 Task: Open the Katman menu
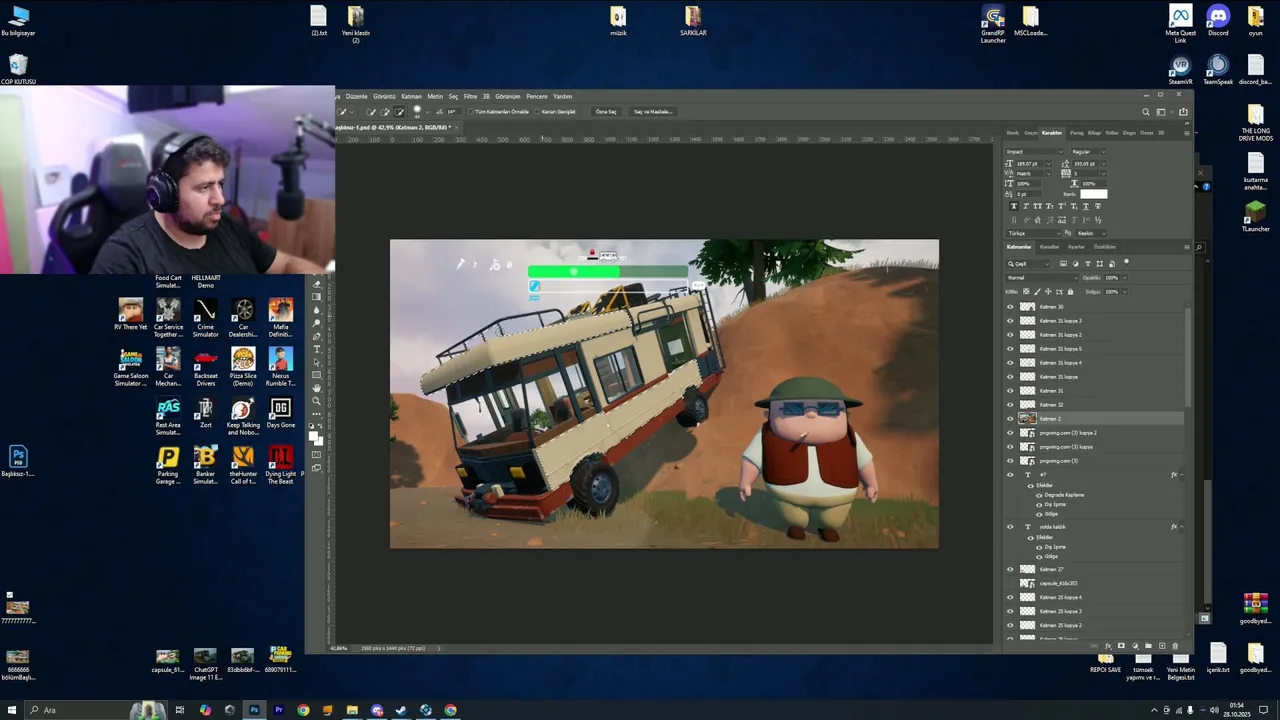coord(411,96)
